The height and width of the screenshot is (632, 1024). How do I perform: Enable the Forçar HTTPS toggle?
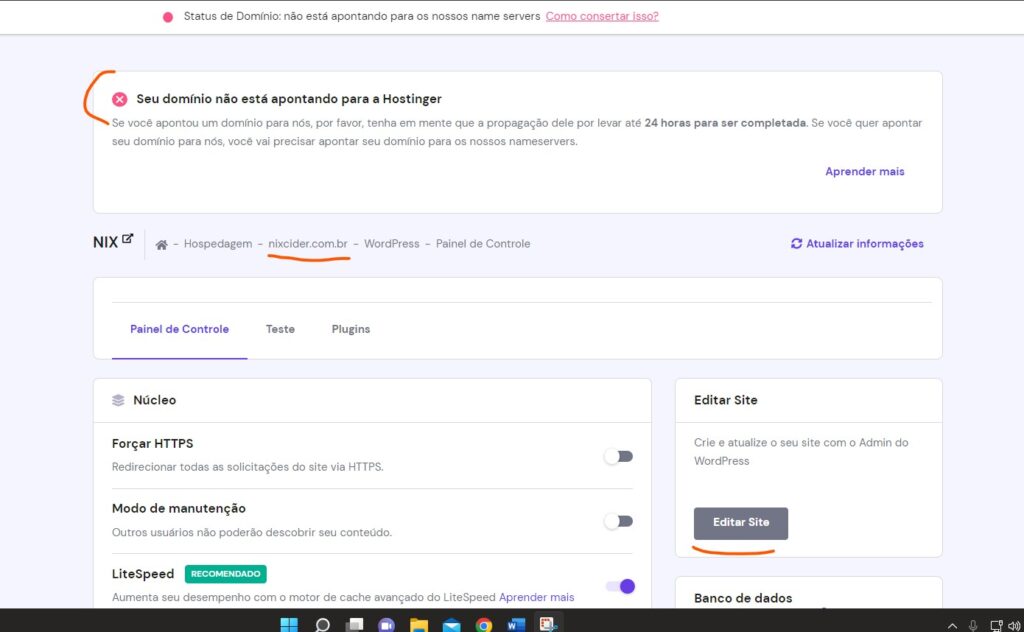(619, 456)
